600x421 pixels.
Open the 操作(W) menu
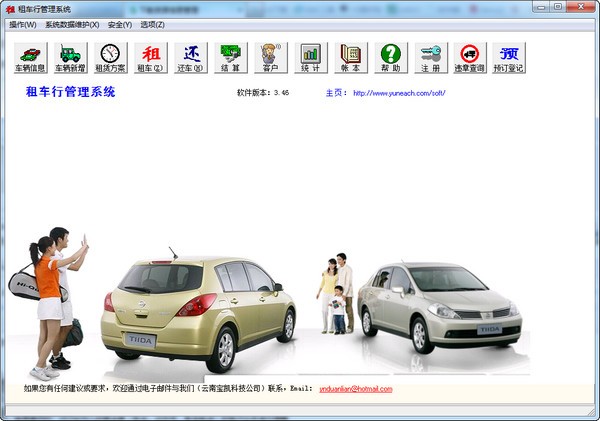click(22, 24)
